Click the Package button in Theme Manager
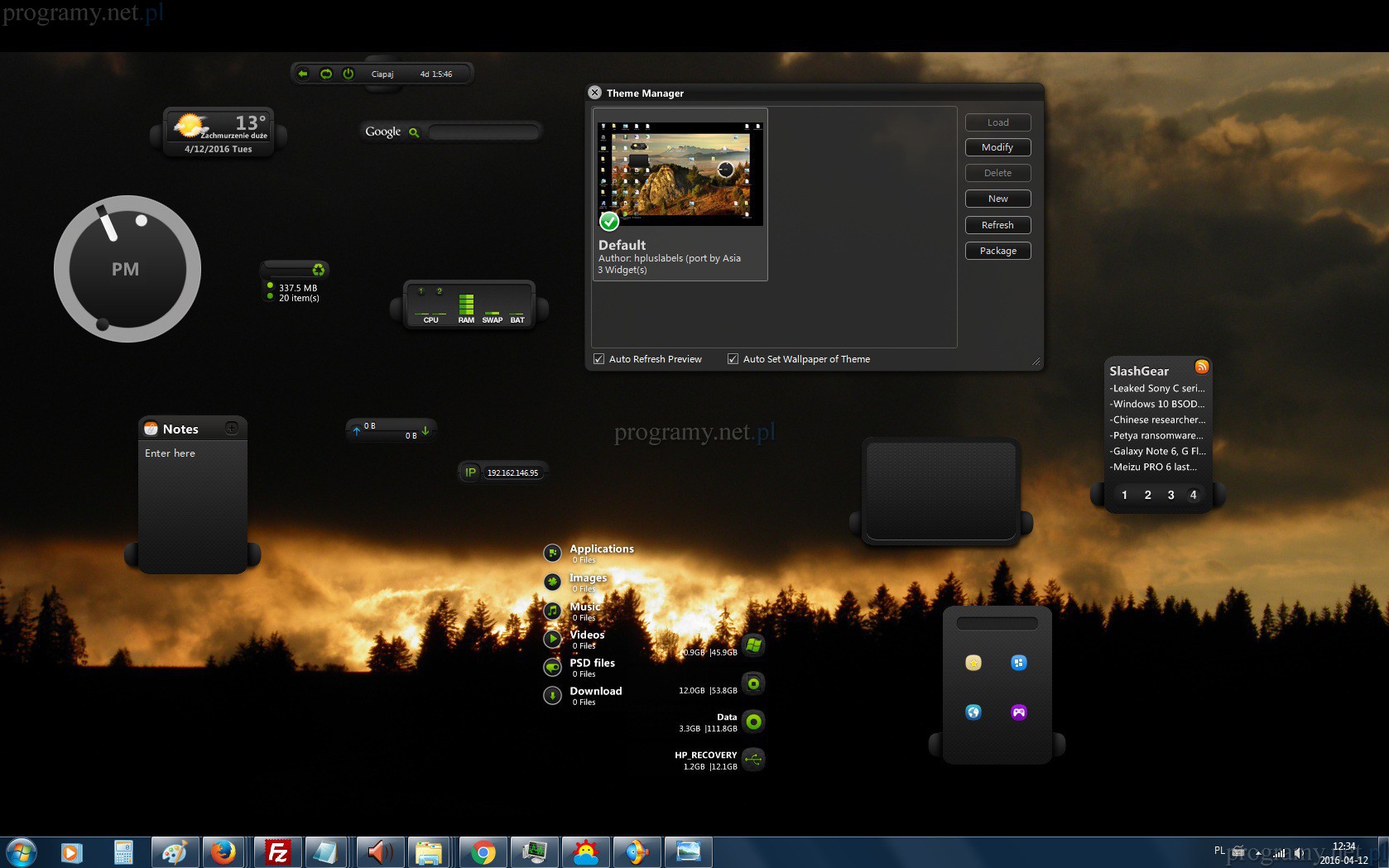The image size is (1389, 868). coord(997,251)
